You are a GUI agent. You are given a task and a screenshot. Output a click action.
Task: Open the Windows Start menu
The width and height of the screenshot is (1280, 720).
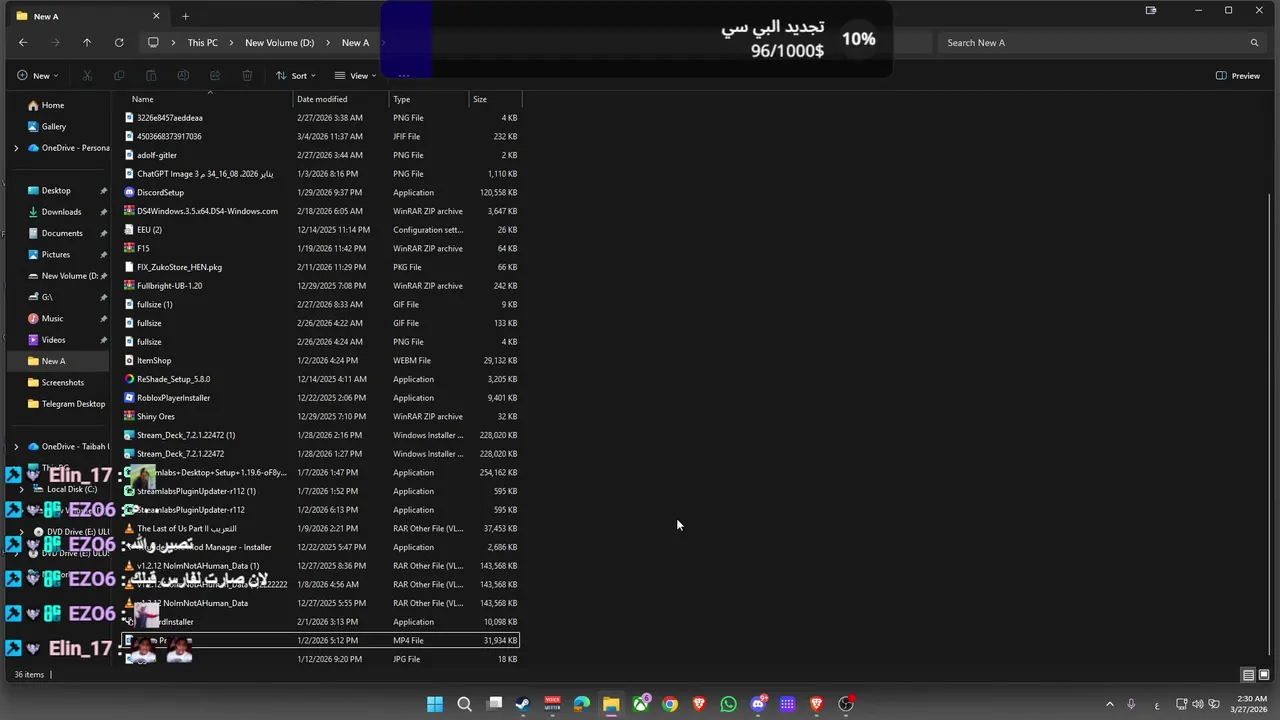435,704
